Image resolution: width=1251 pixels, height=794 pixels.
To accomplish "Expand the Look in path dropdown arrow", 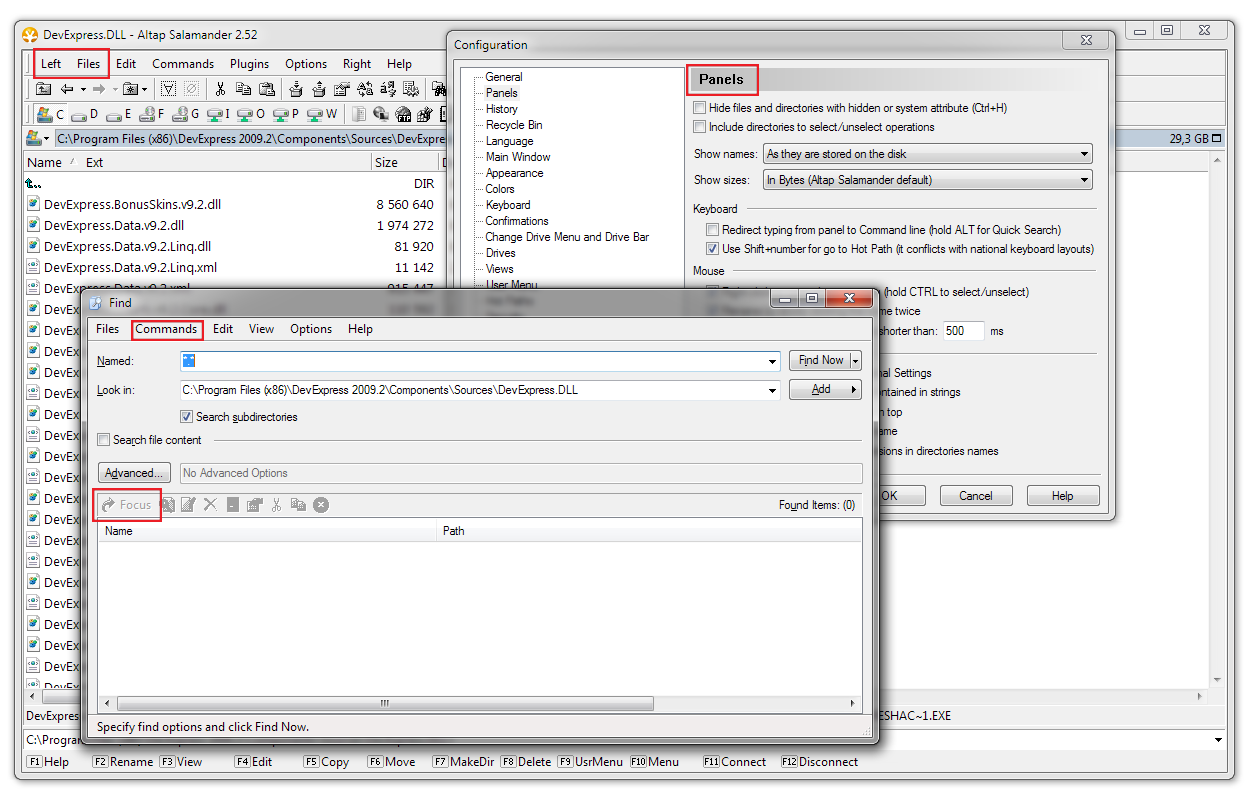I will (772, 390).
